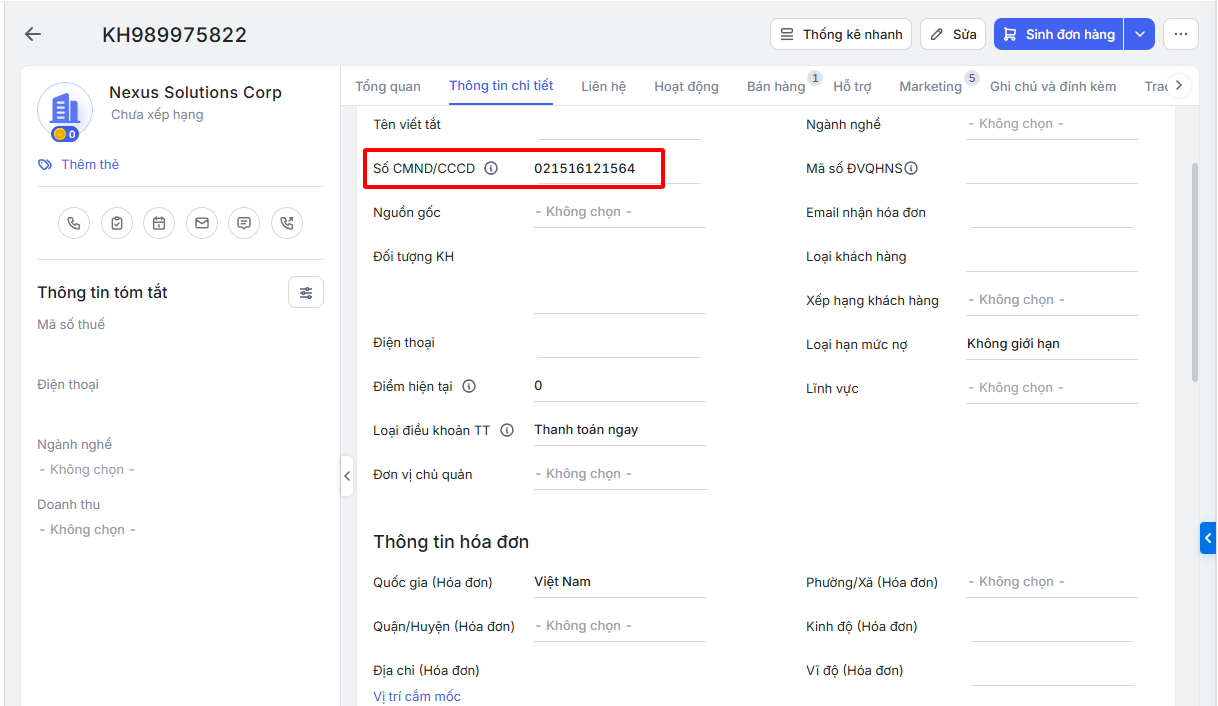Click Ngành nghề value in summary panel
The image size is (1218, 706).
(x=87, y=470)
